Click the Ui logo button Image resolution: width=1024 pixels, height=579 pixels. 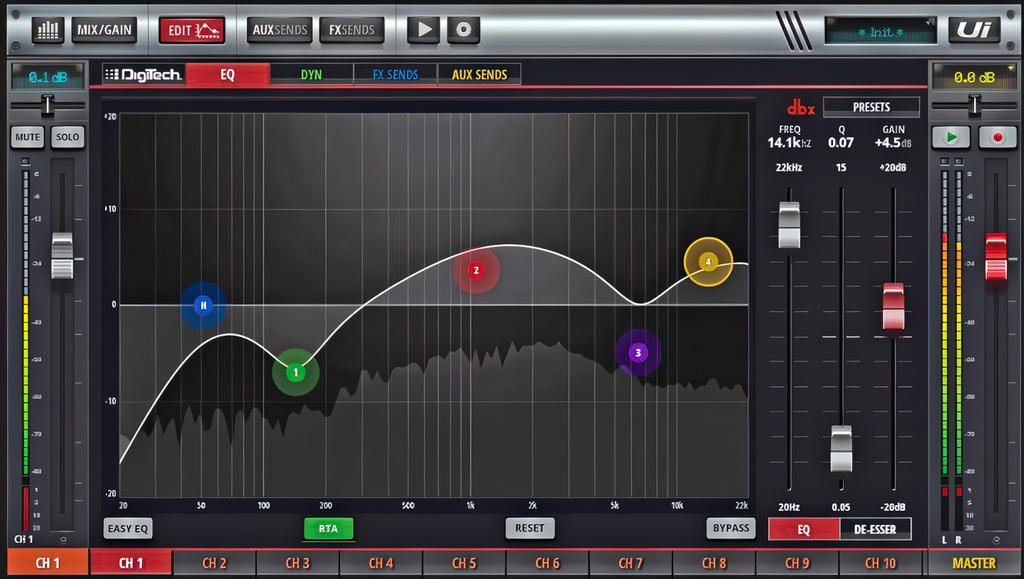pos(974,30)
